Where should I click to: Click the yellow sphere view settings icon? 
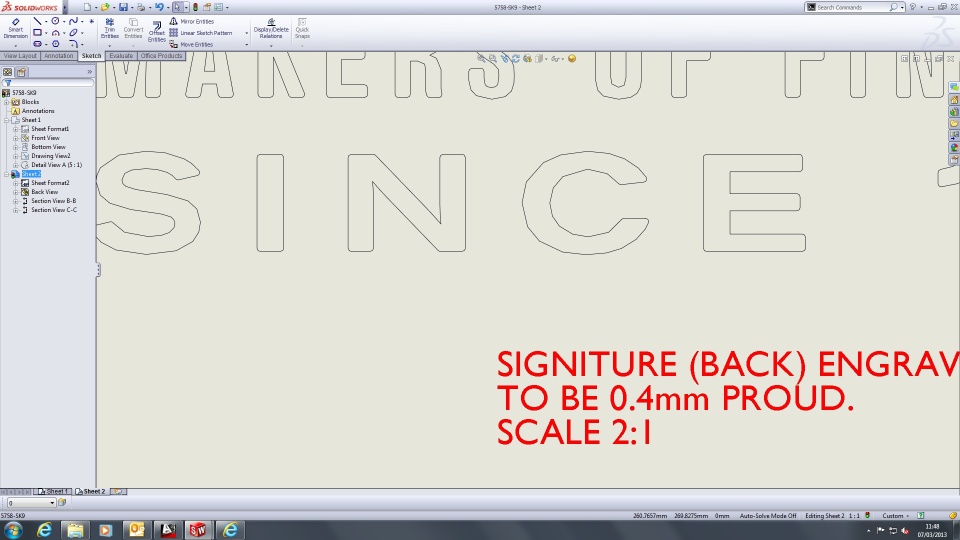pyautogui.click(x=572, y=59)
